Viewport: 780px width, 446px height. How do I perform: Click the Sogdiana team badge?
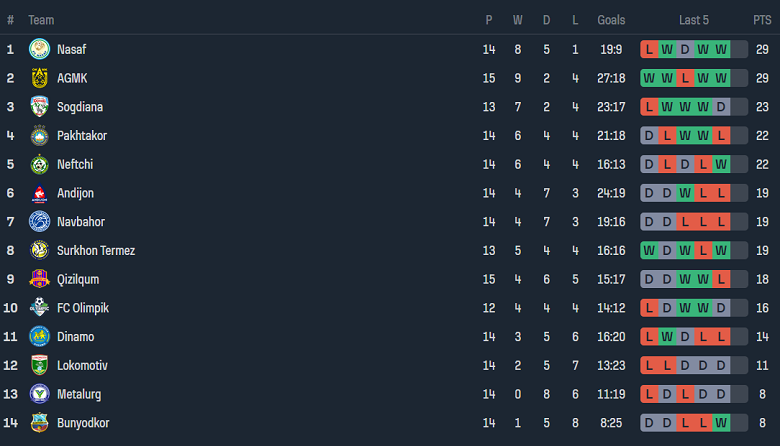click(x=39, y=107)
